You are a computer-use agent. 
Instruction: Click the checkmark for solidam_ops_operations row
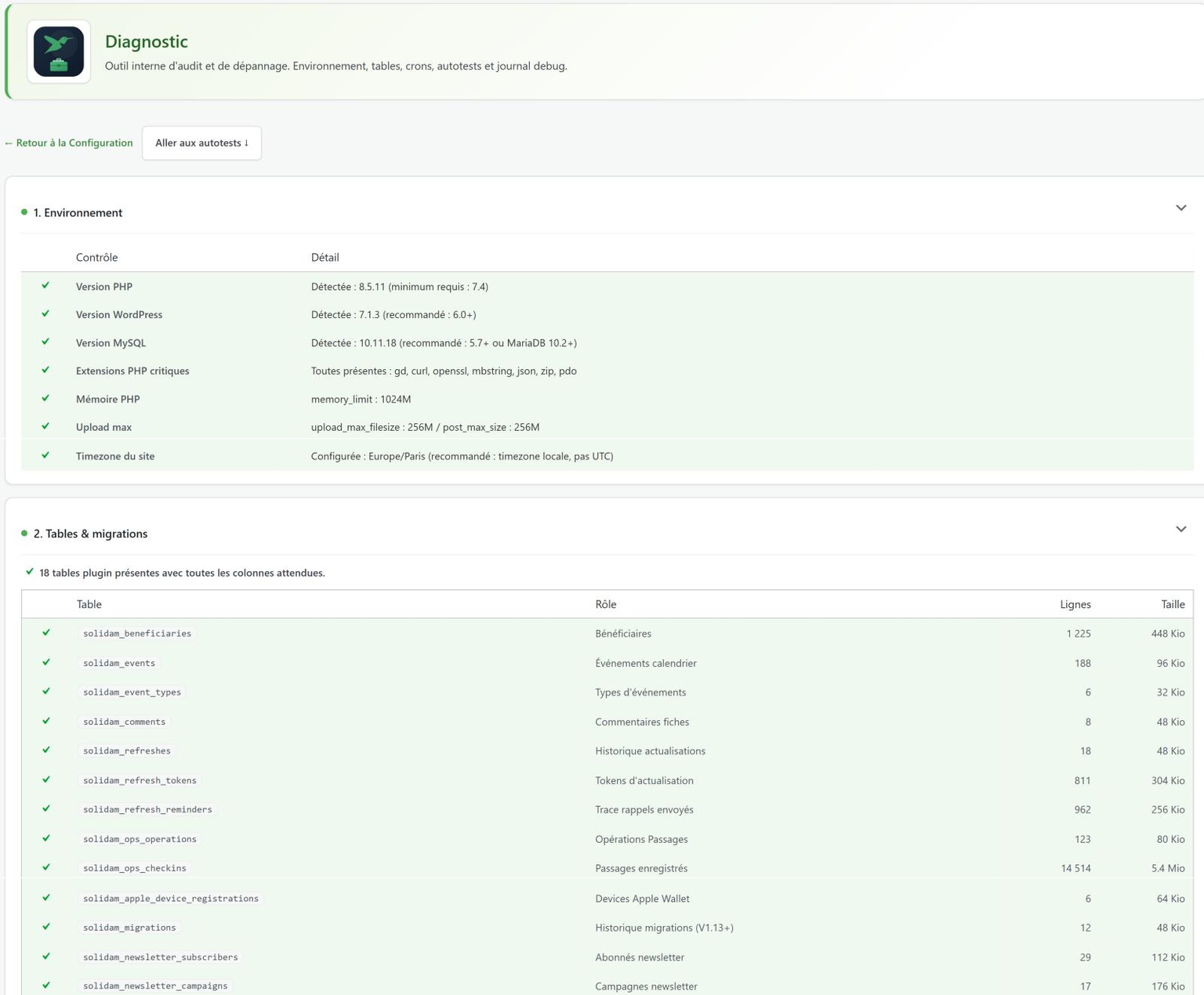coord(46,839)
